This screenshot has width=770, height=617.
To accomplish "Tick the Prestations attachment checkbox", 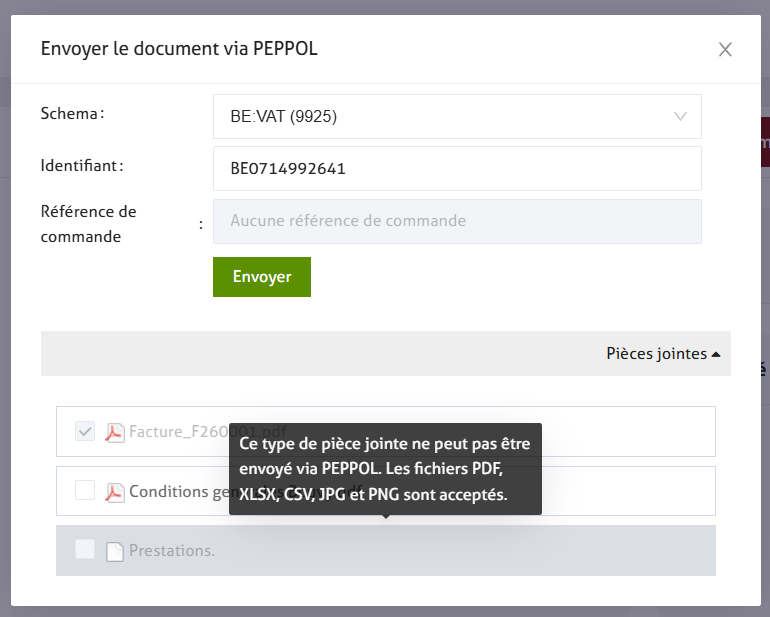I will pos(85,550).
